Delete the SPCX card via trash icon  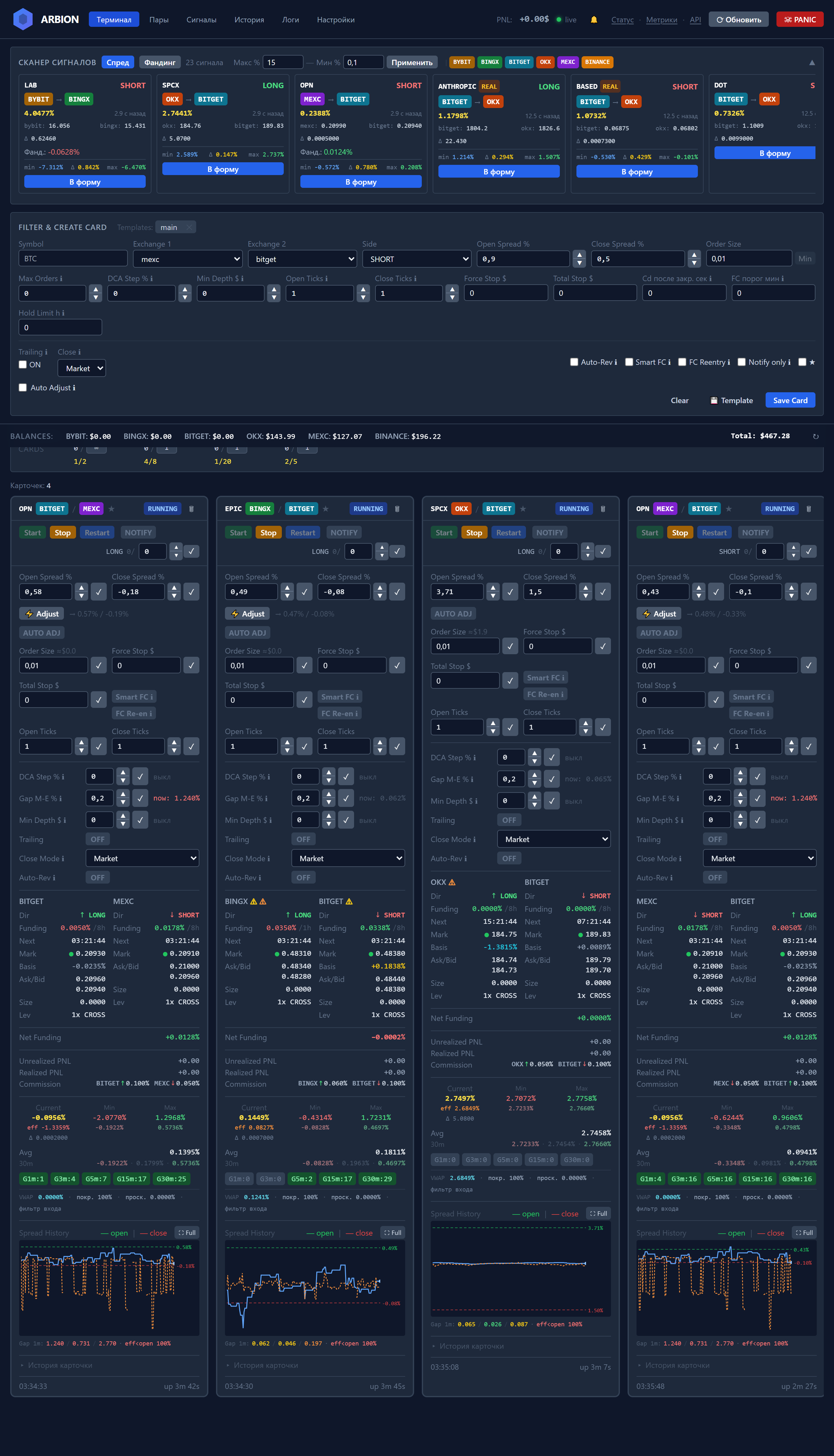coord(603,509)
